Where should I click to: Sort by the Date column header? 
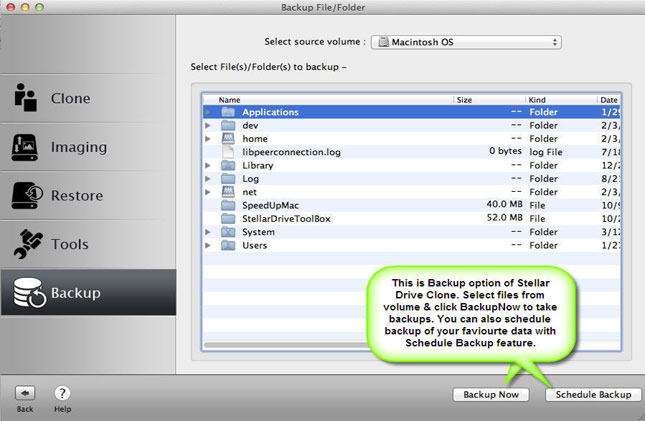pyautogui.click(x=609, y=100)
